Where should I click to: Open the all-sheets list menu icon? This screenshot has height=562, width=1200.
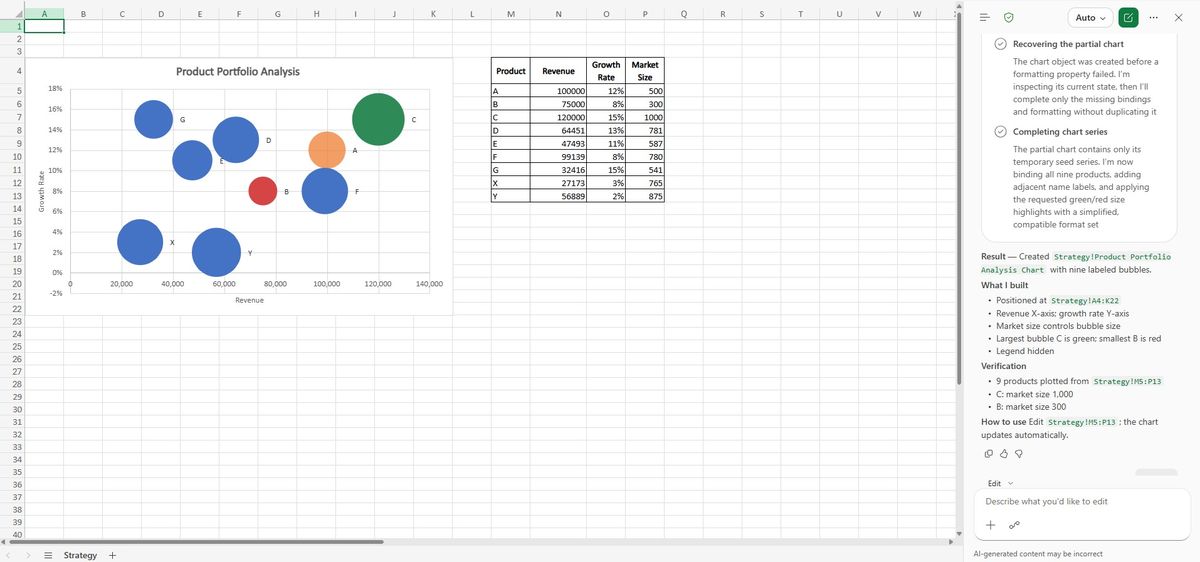pyautogui.click(x=48, y=555)
